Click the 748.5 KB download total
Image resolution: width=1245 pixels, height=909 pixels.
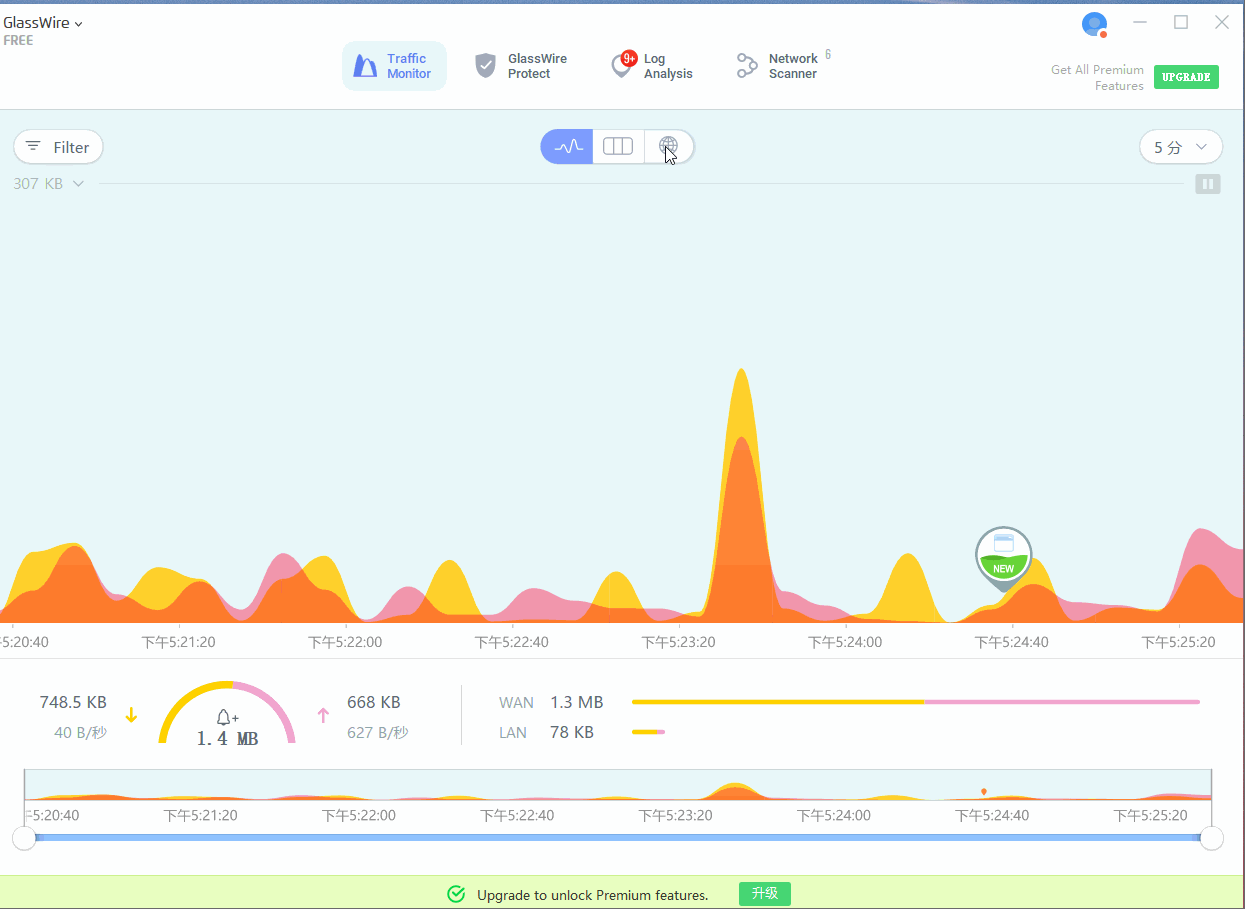tap(73, 702)
